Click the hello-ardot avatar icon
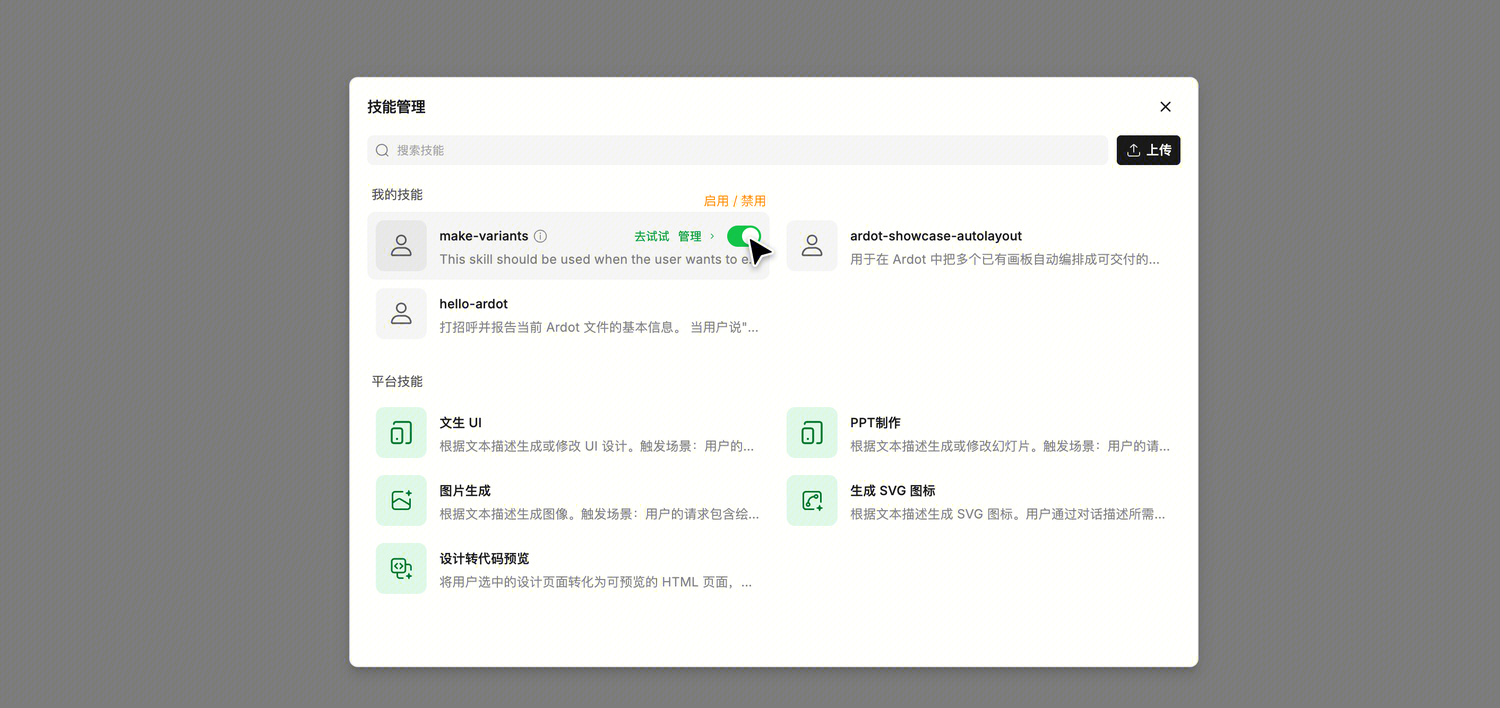 401,313
